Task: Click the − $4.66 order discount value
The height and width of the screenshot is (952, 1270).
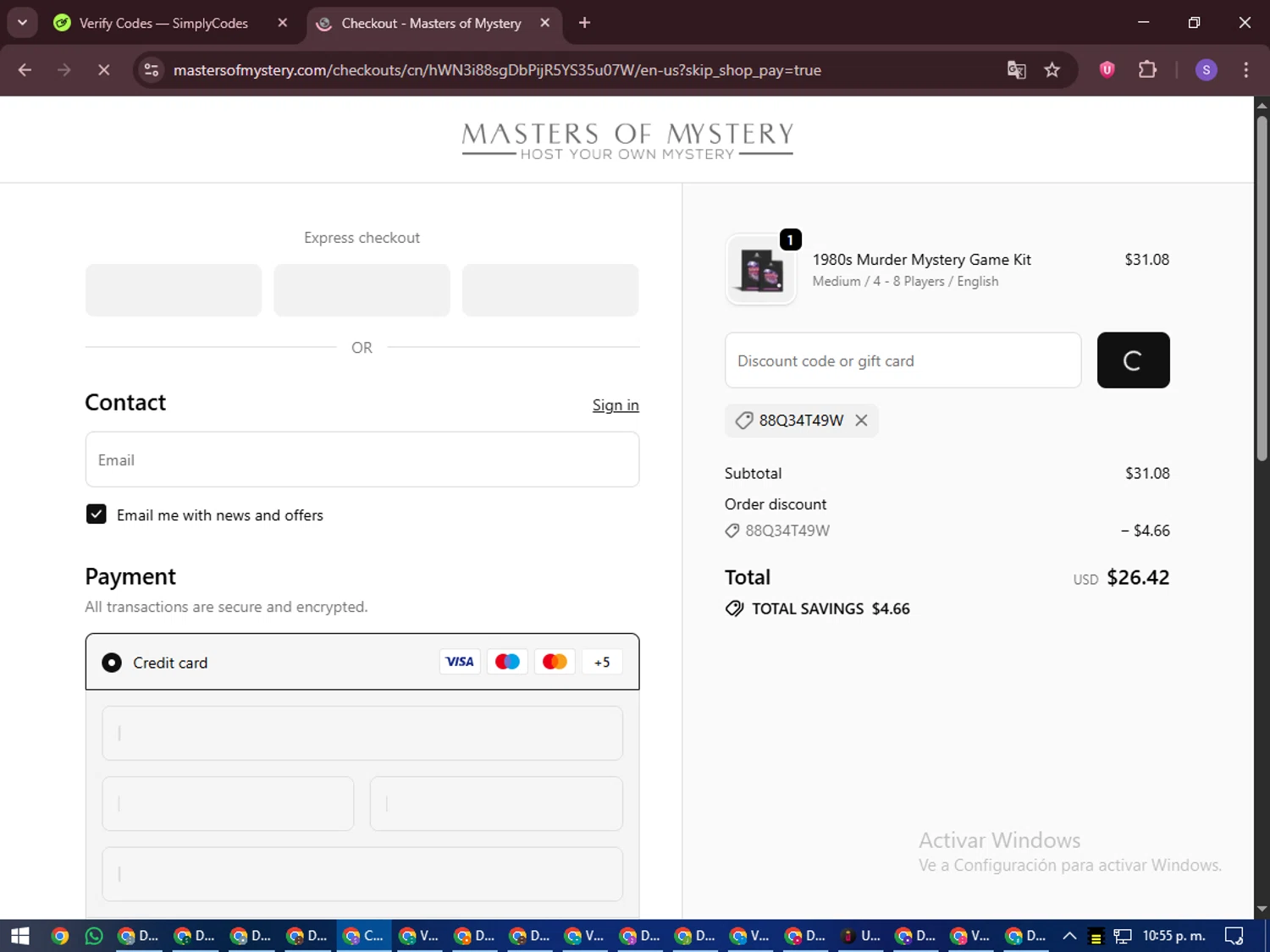Action: pyautogui.click(x=1145, y=531)
